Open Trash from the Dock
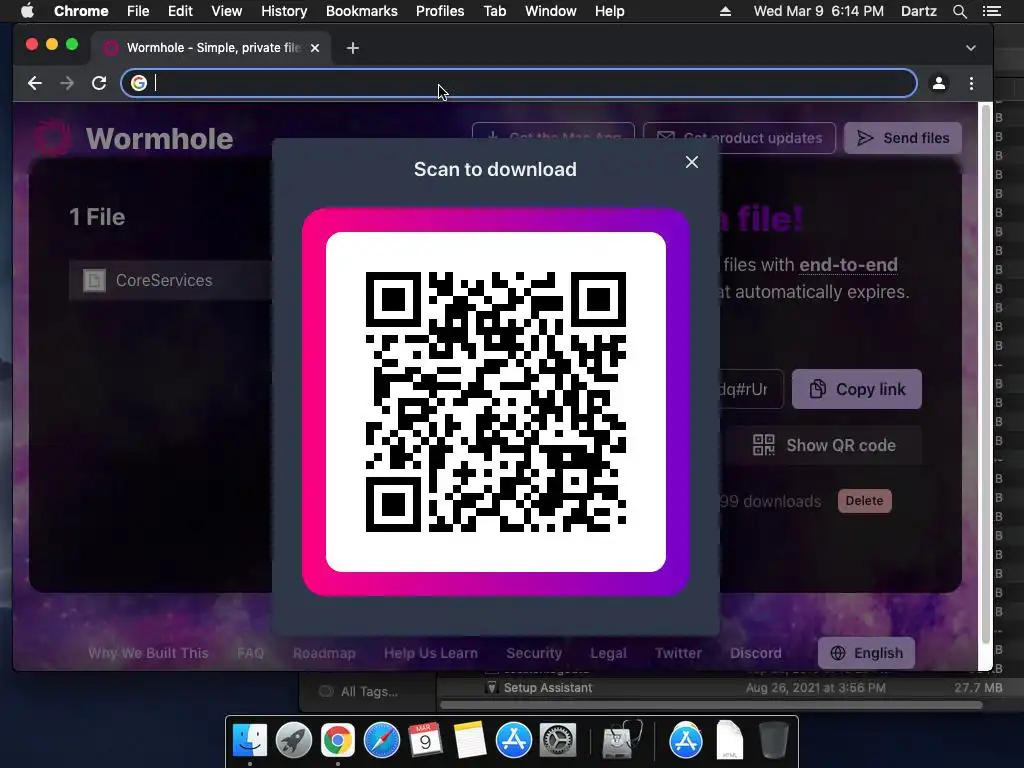The width and height of the screenshot is (1024, 768). 774,741
